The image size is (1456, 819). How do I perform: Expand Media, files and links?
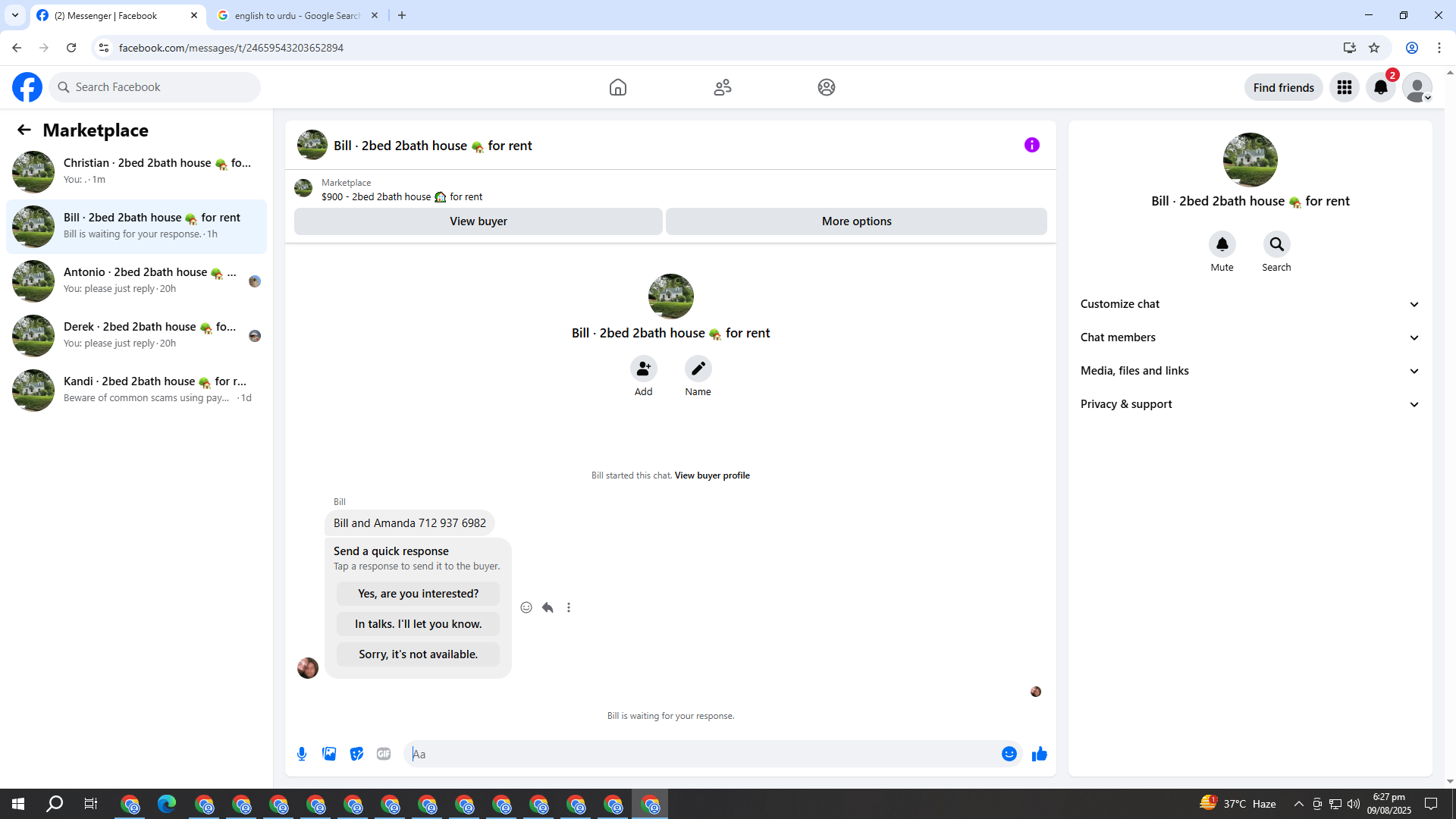coord(1249,371)
